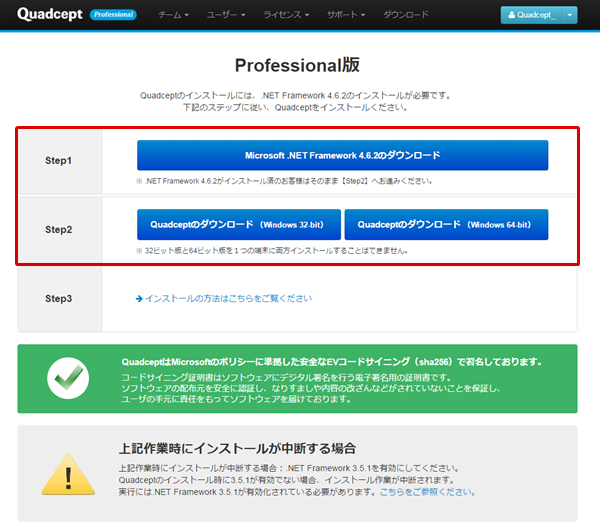The image size is (600, 531).
Task: Select the Professional版 heading text
Action: coord(297,65)
